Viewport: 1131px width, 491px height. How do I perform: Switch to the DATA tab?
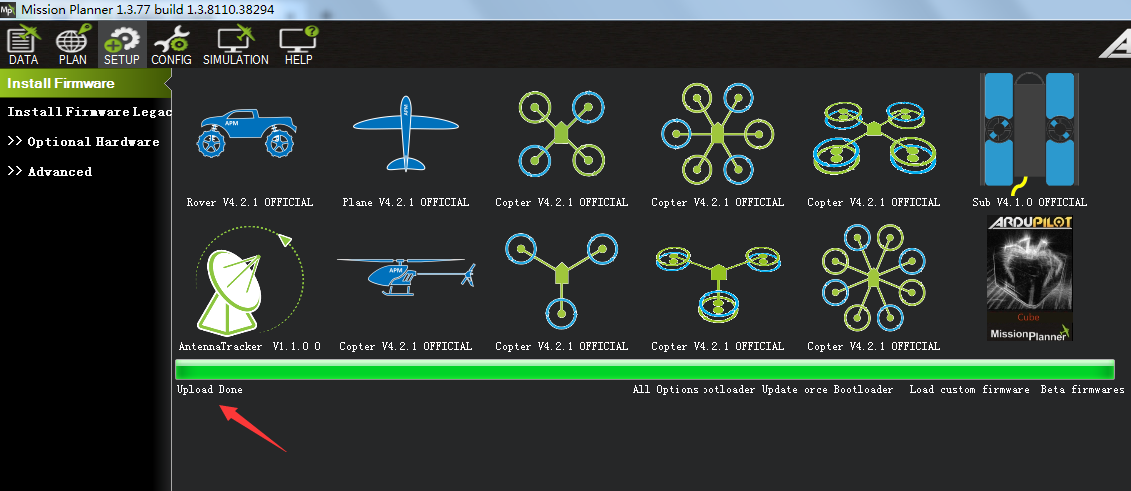23,46
